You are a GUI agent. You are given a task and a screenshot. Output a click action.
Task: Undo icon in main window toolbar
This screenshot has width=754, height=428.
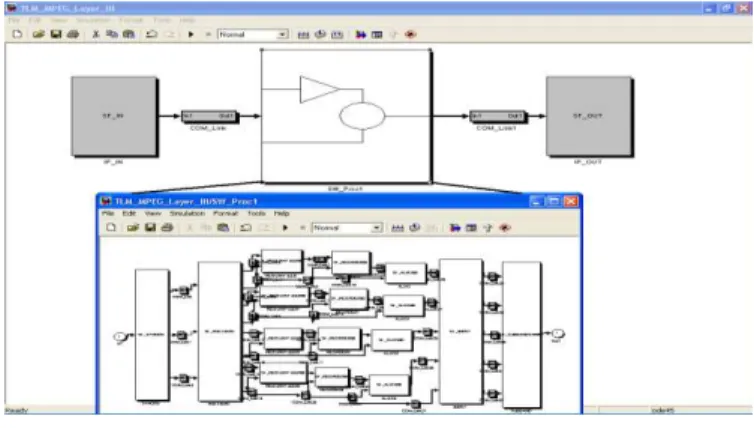pyautogui.click(x=151, y=34)
